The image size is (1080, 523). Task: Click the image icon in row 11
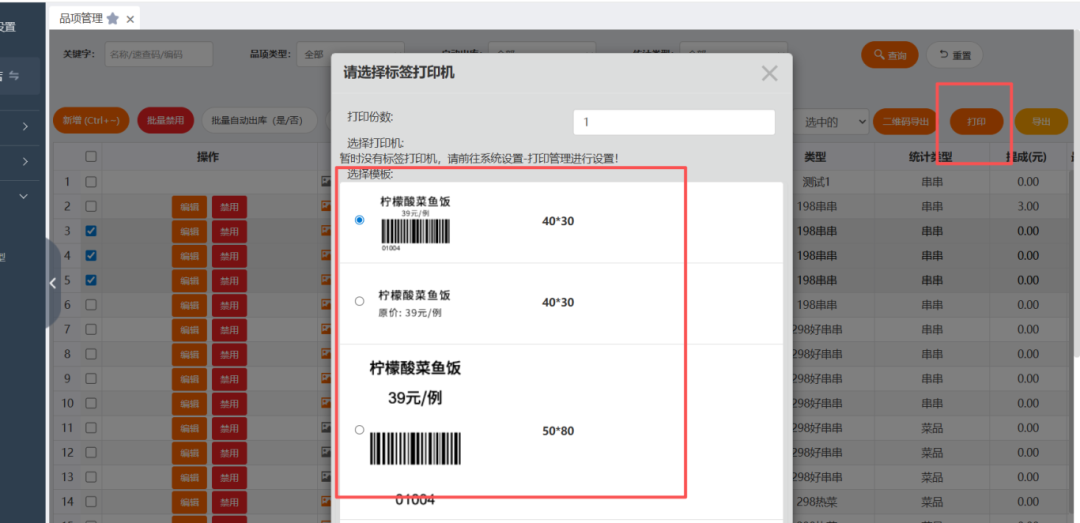click(326, 428)
